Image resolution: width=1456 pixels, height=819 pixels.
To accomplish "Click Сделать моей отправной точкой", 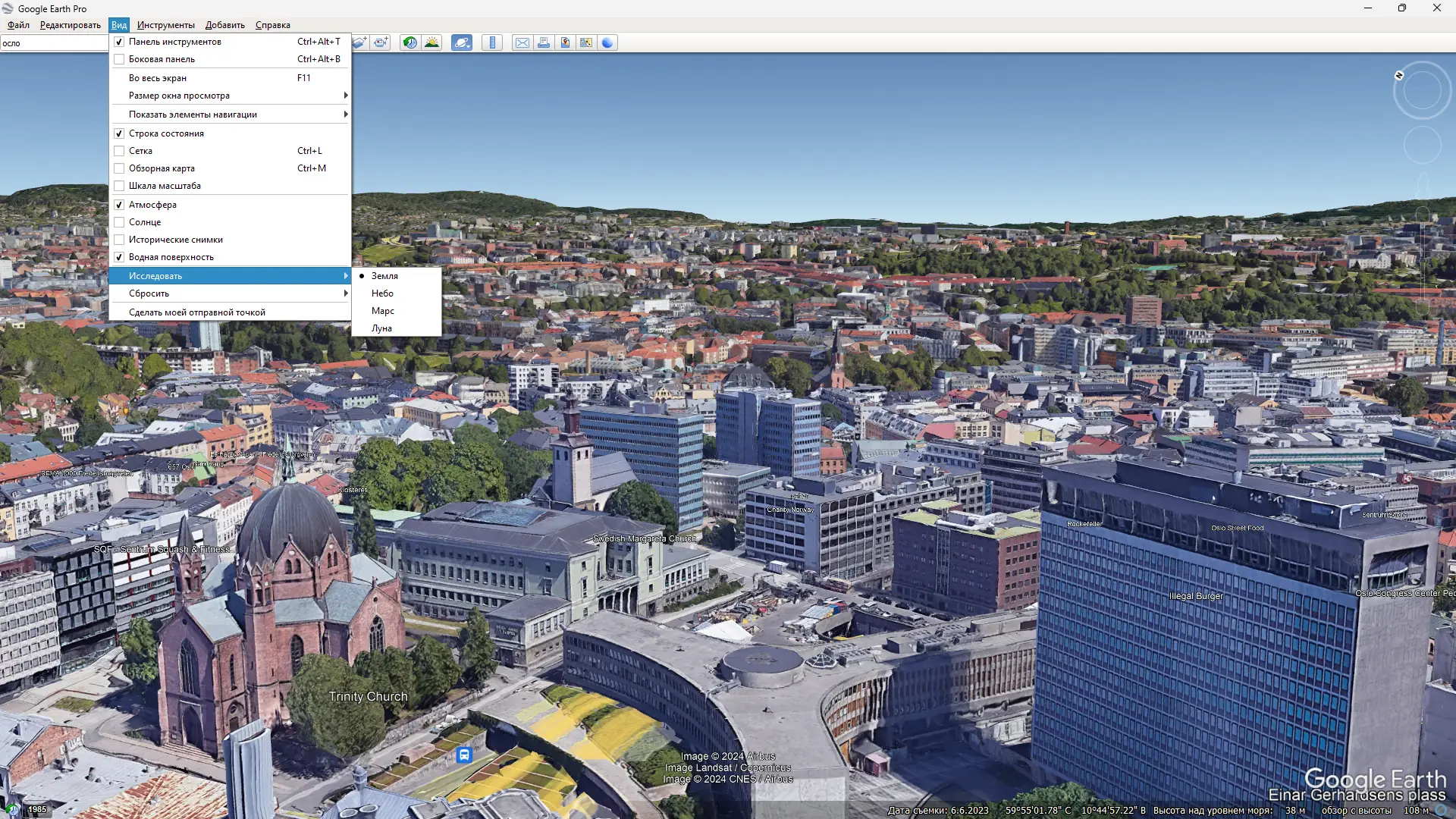I will (x=196, y=312).
